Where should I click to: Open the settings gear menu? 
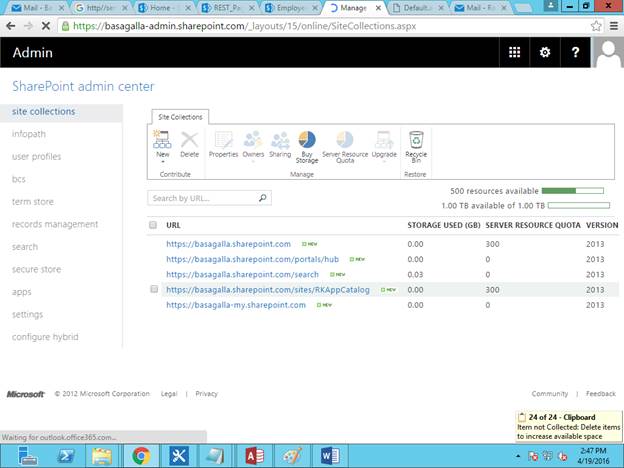[x=545, y=52]
